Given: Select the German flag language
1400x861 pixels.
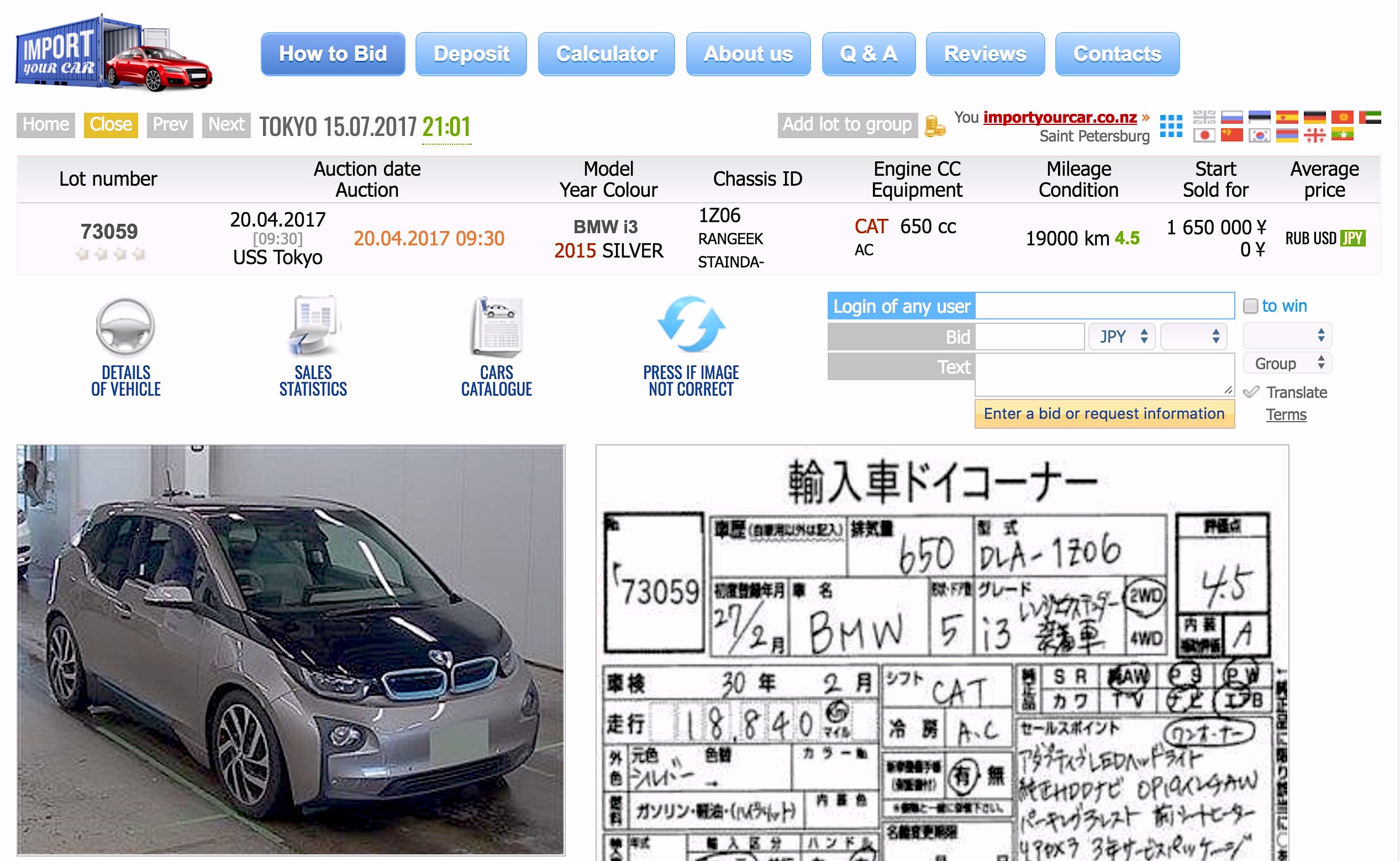Looking at the screenshot, I should pyautogui.click(x=1314, y=117).
